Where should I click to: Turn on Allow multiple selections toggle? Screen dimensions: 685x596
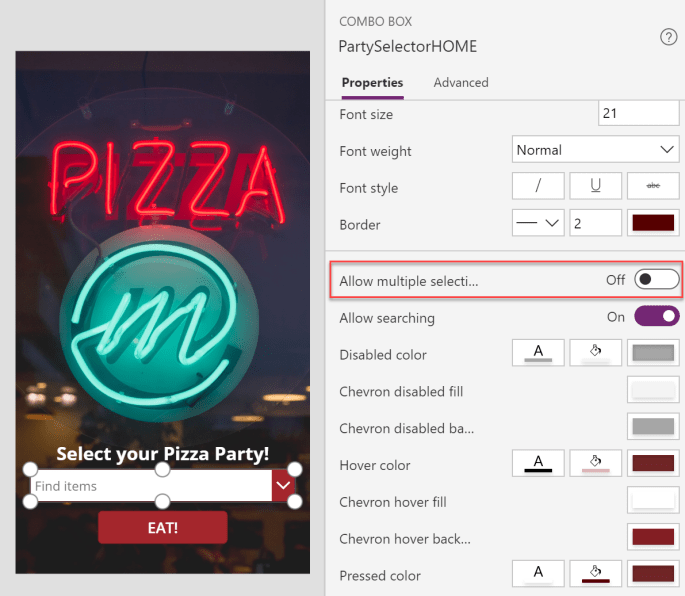pos(657,279)
